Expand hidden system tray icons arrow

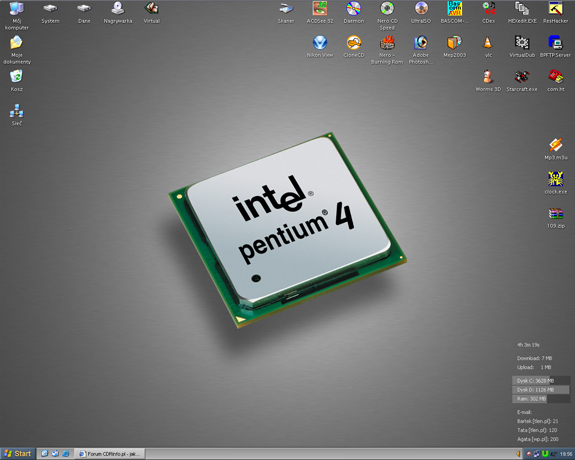(x=519, y=454)
